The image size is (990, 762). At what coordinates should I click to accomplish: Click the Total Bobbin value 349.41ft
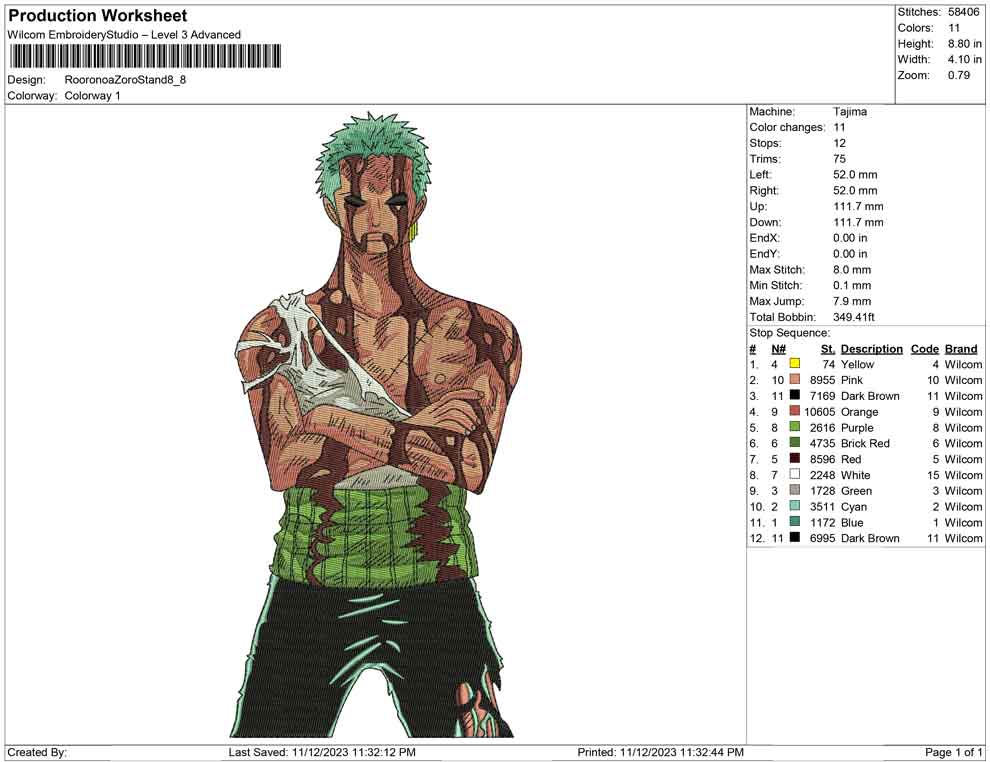click(852, 316)
